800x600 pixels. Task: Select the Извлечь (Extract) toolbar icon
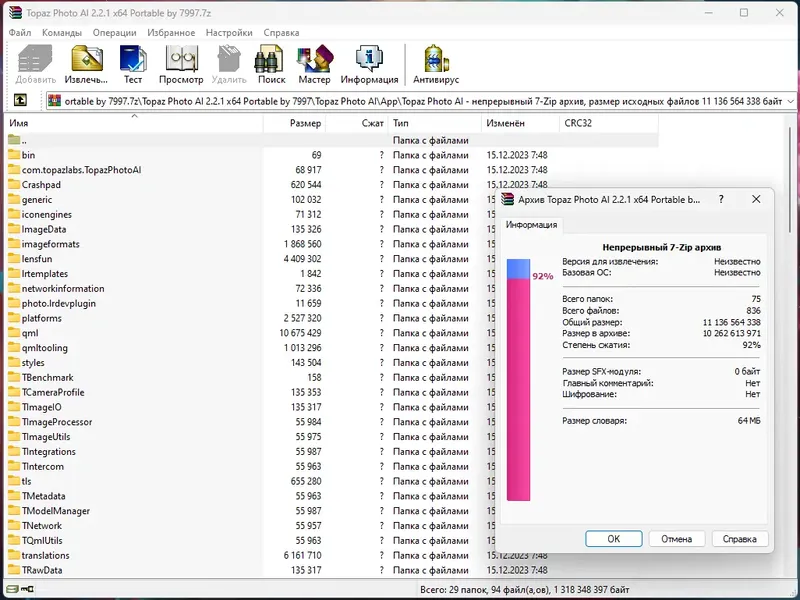coord(85,60)
